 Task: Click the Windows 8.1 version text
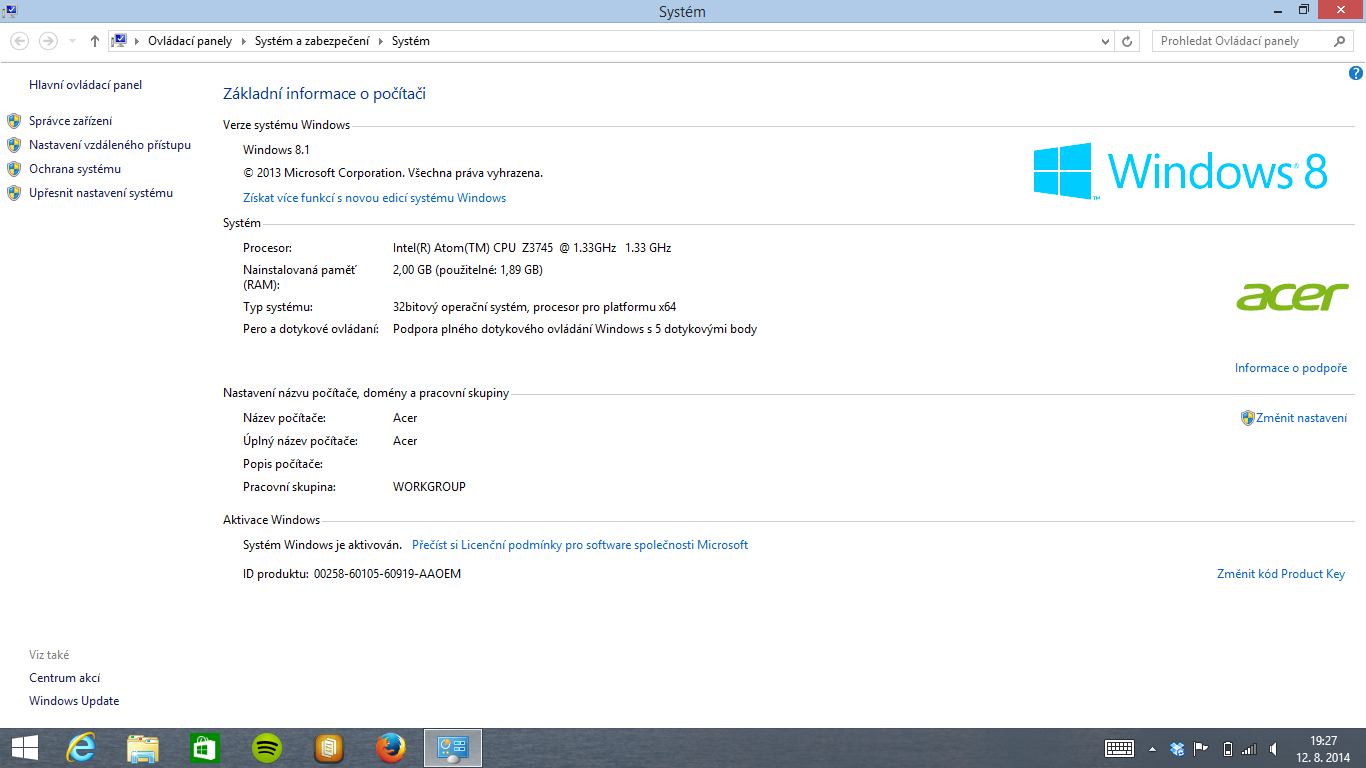(x=277, y=149)
